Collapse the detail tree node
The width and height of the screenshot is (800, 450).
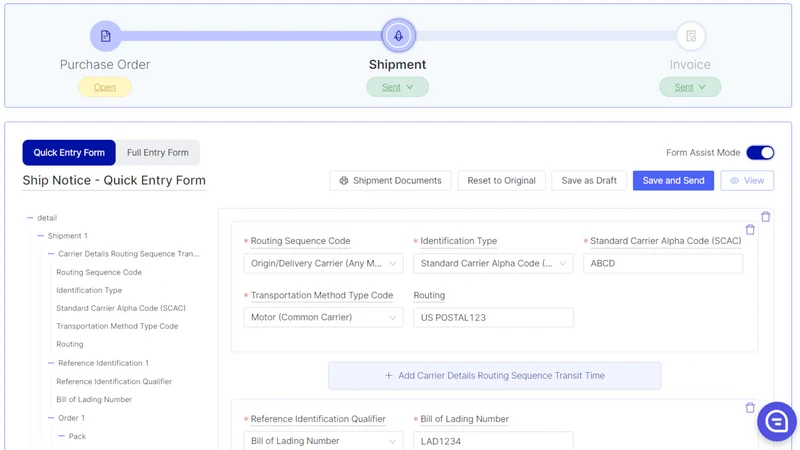(x=30, y=218)
